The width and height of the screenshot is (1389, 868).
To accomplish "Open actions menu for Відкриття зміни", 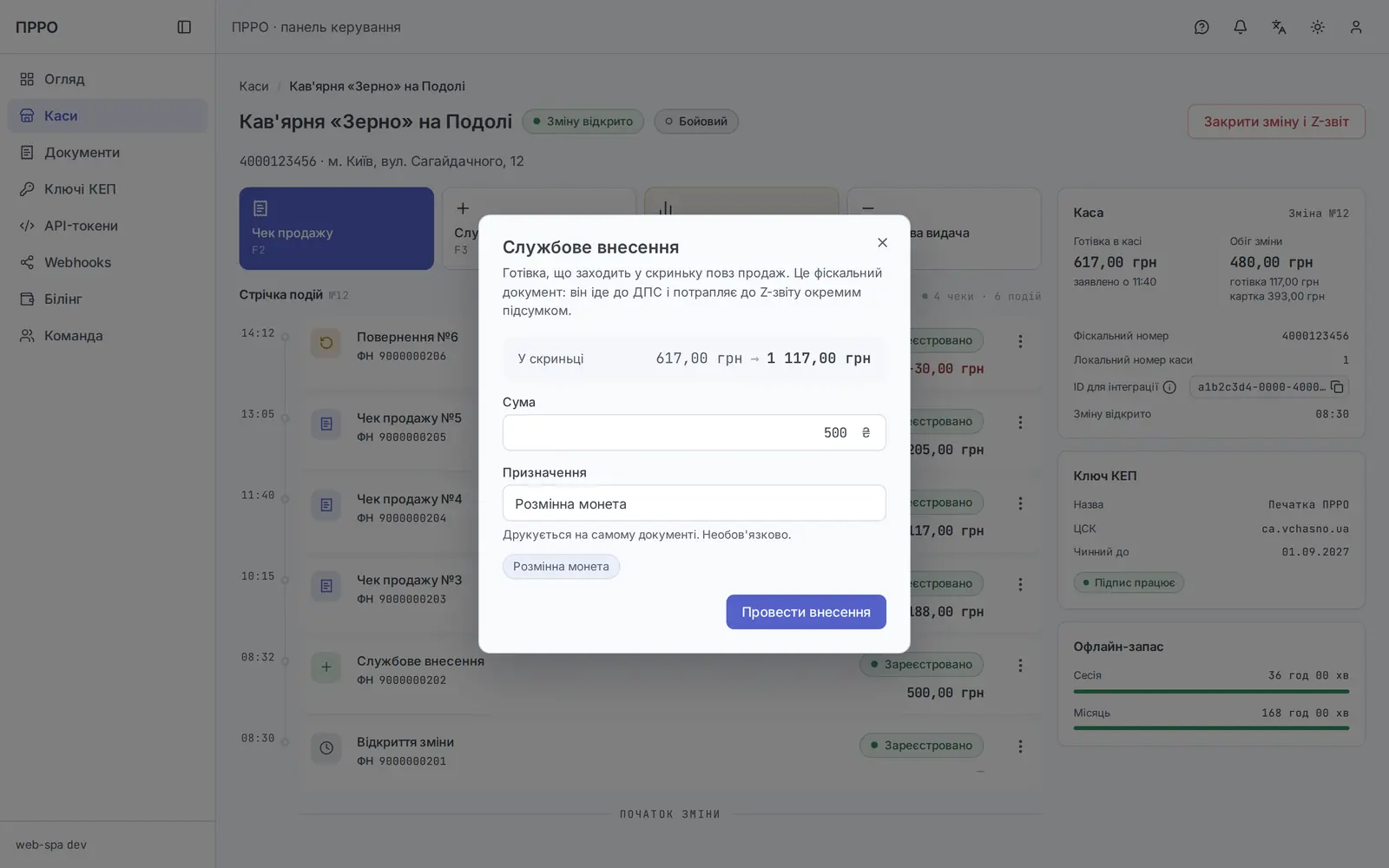I will pos(1020,746).
